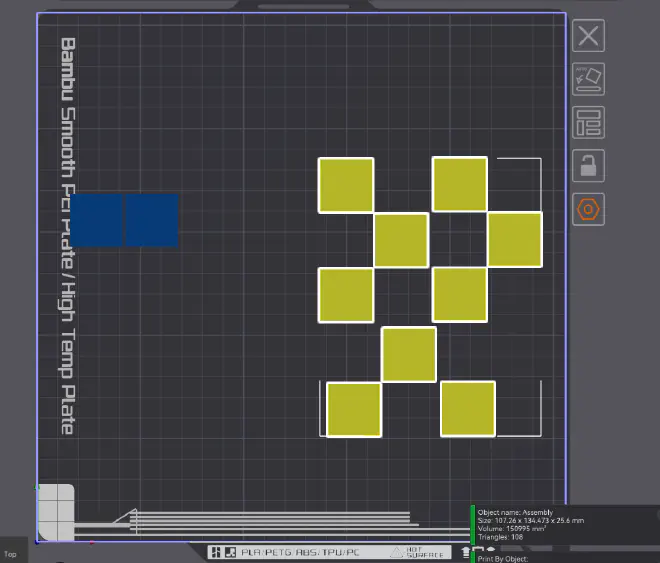Select the left blue square object
This screenshot has height=563, width=660.
pyautogui.click(x=96, y=220)
